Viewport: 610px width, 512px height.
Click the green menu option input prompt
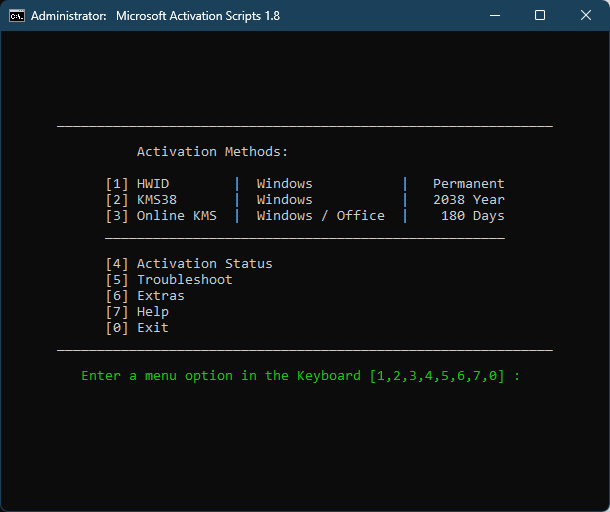pos(300,376)
